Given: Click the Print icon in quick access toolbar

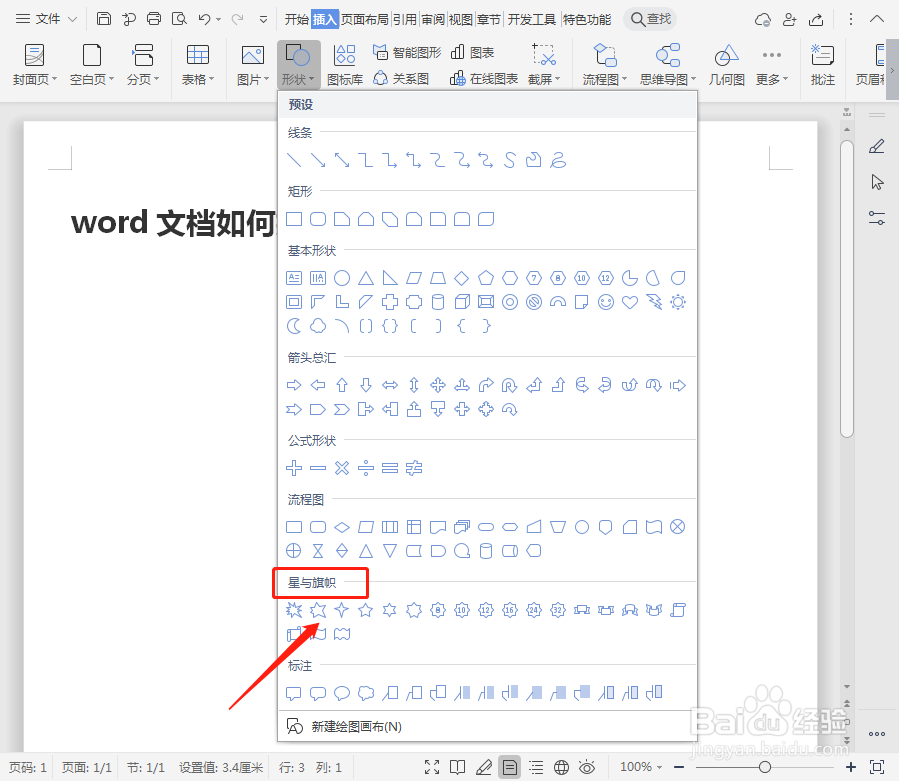Looking at the screenshot, I should tap(153, 18).
